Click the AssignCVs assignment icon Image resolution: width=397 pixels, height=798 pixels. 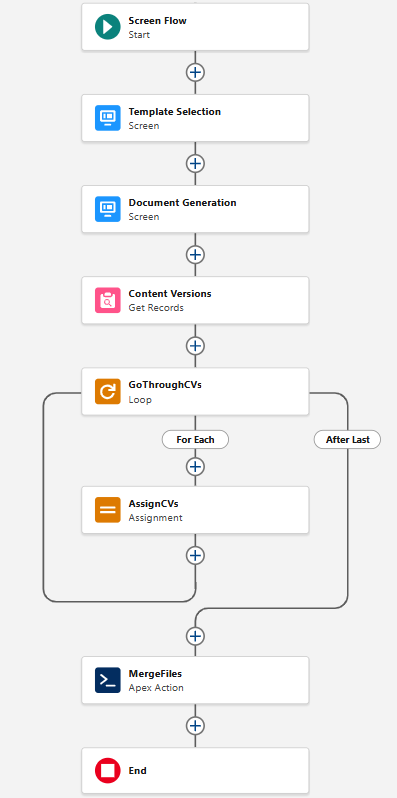[107, 510]
